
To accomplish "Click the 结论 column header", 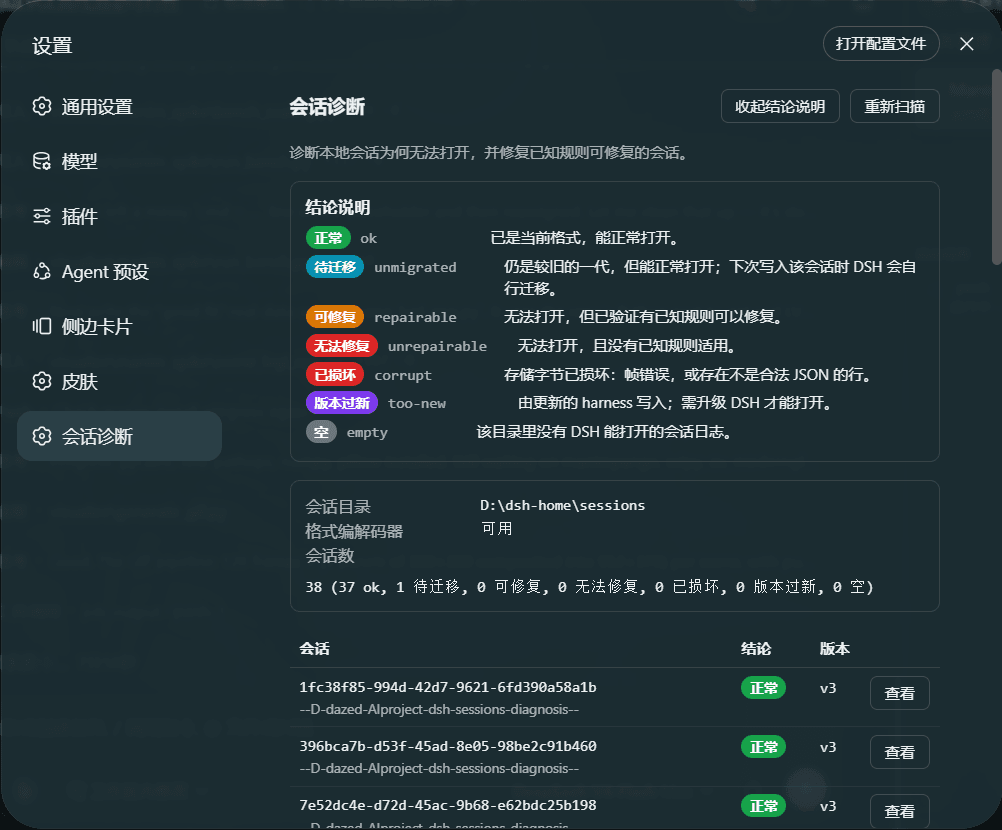I will coord(756,649).
